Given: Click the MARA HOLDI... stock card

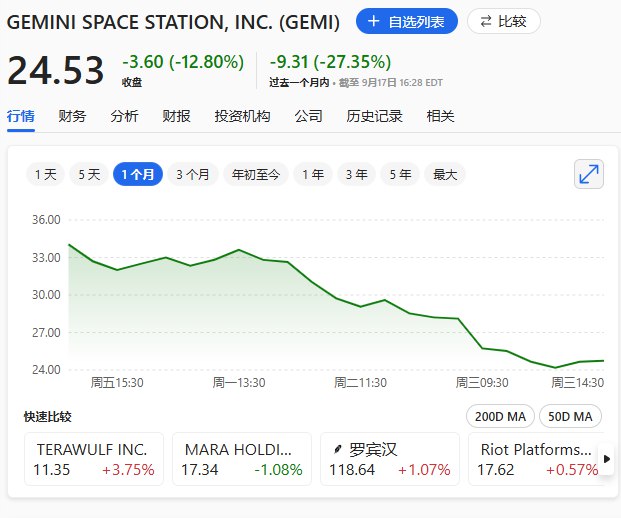Looking at the screenshot, I should point(241,459).
